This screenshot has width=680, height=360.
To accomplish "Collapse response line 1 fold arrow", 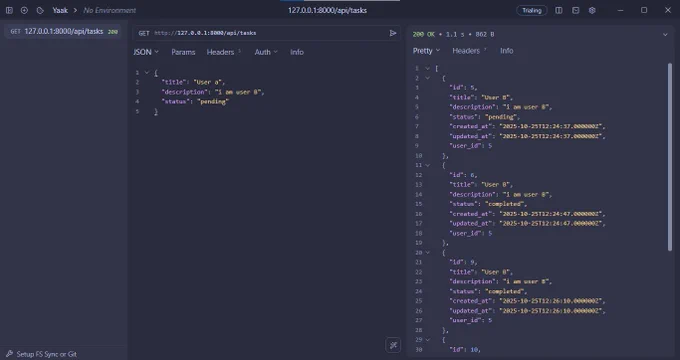I will [427, 68].
